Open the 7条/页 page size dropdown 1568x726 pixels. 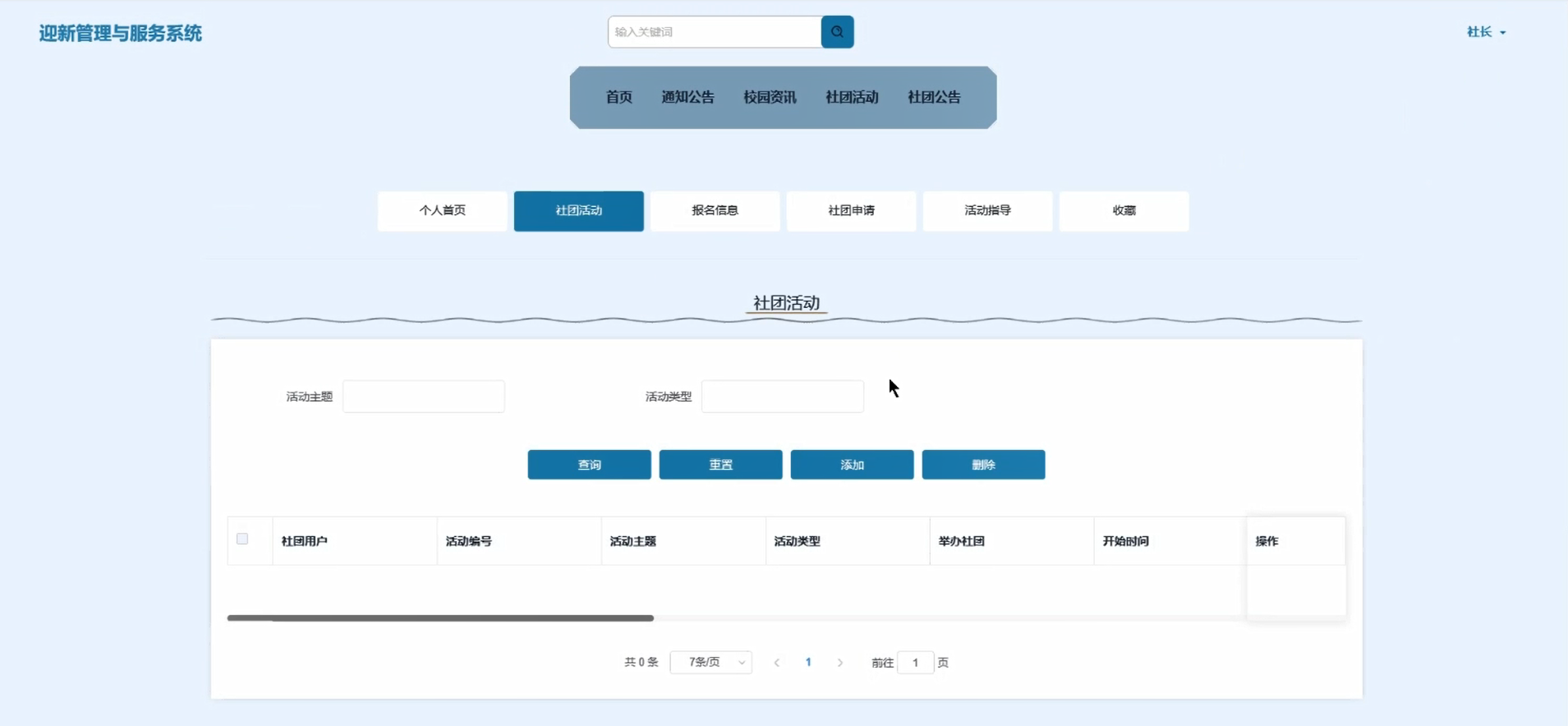710,662
